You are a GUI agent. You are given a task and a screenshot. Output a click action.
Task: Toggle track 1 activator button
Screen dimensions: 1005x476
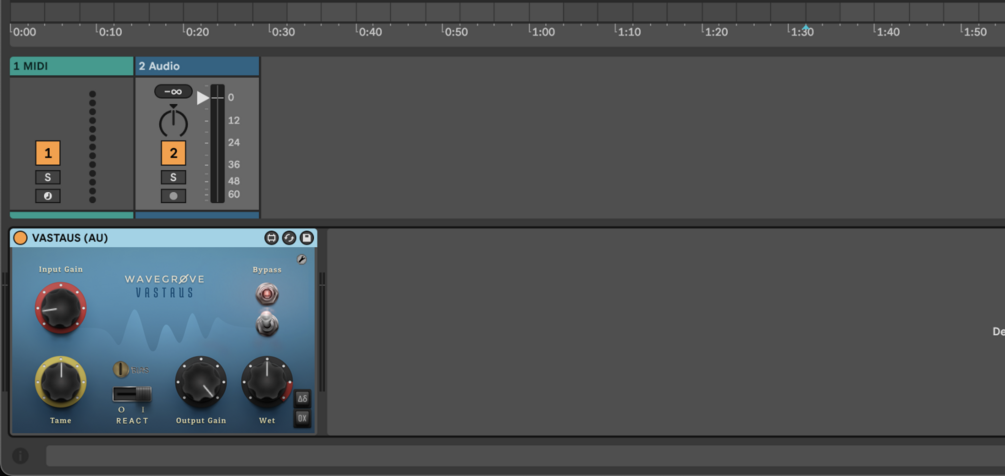pos(48,154)
